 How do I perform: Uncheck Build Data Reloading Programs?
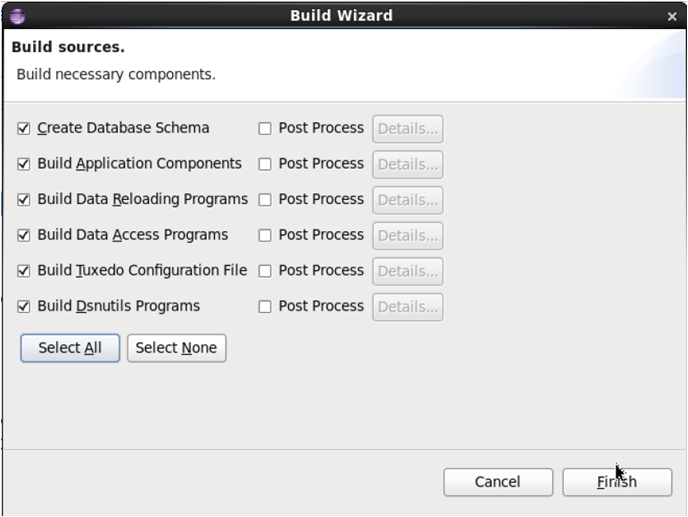[x=24, y=200]
